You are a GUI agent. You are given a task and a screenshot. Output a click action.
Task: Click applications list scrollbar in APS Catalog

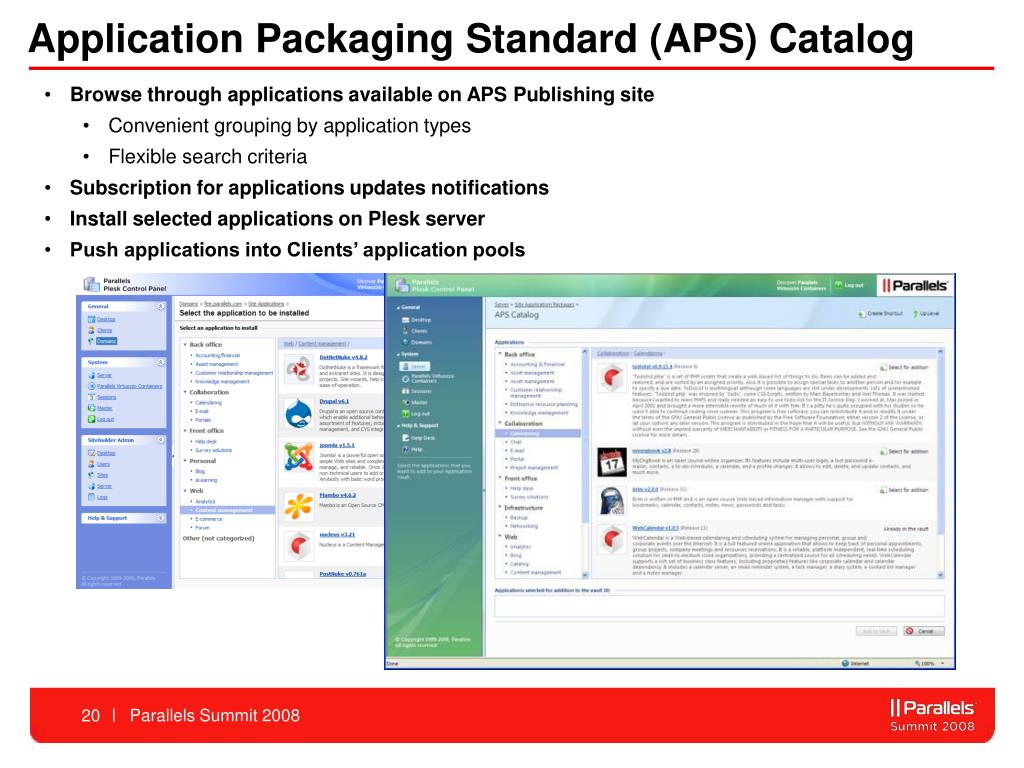coord(940,464)
